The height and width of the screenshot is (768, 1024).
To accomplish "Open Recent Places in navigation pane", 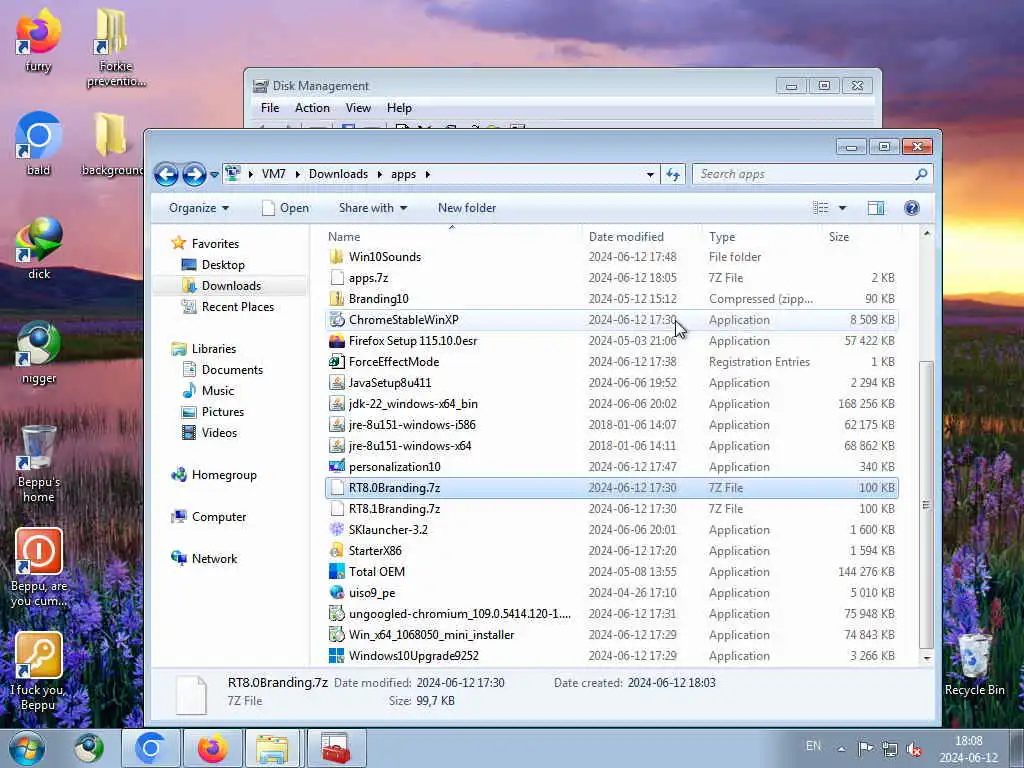I will [x=237, y=306].
